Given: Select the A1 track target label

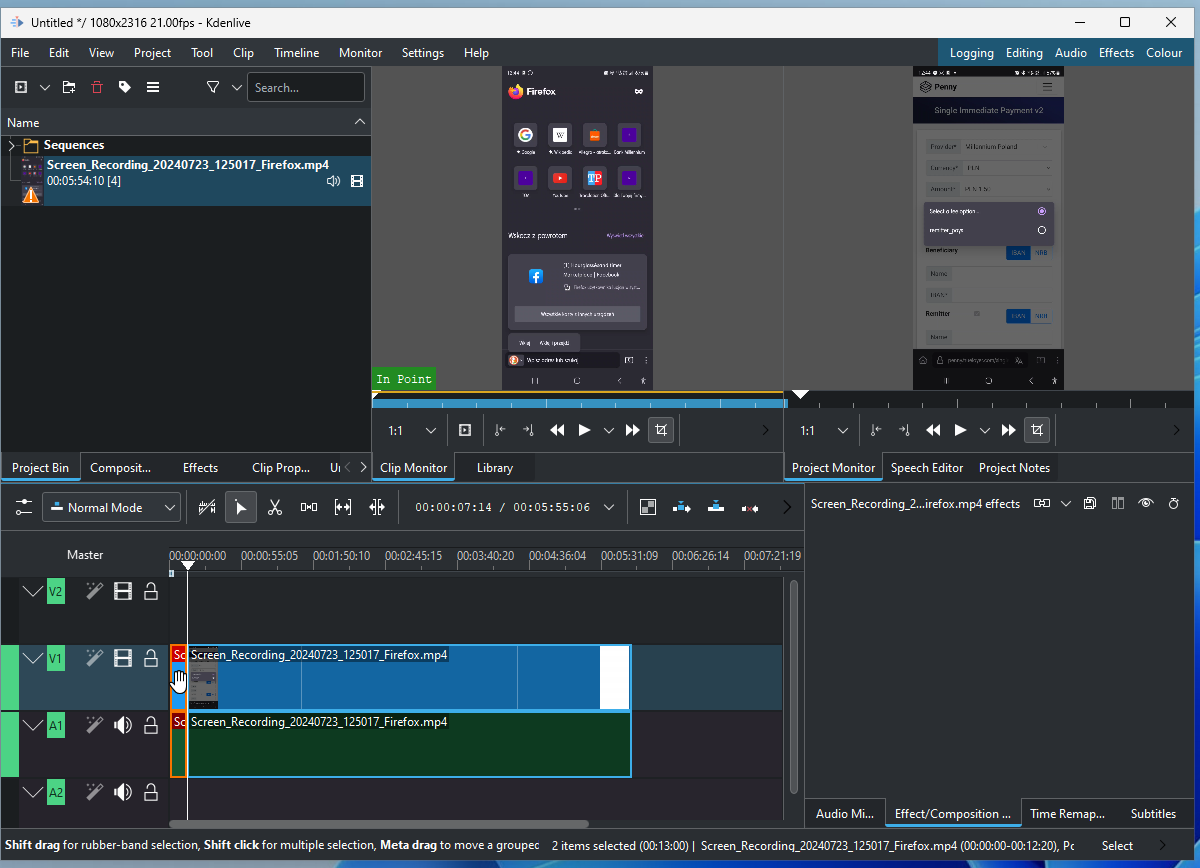Looking at the screenshot, I should click(56, 725).
